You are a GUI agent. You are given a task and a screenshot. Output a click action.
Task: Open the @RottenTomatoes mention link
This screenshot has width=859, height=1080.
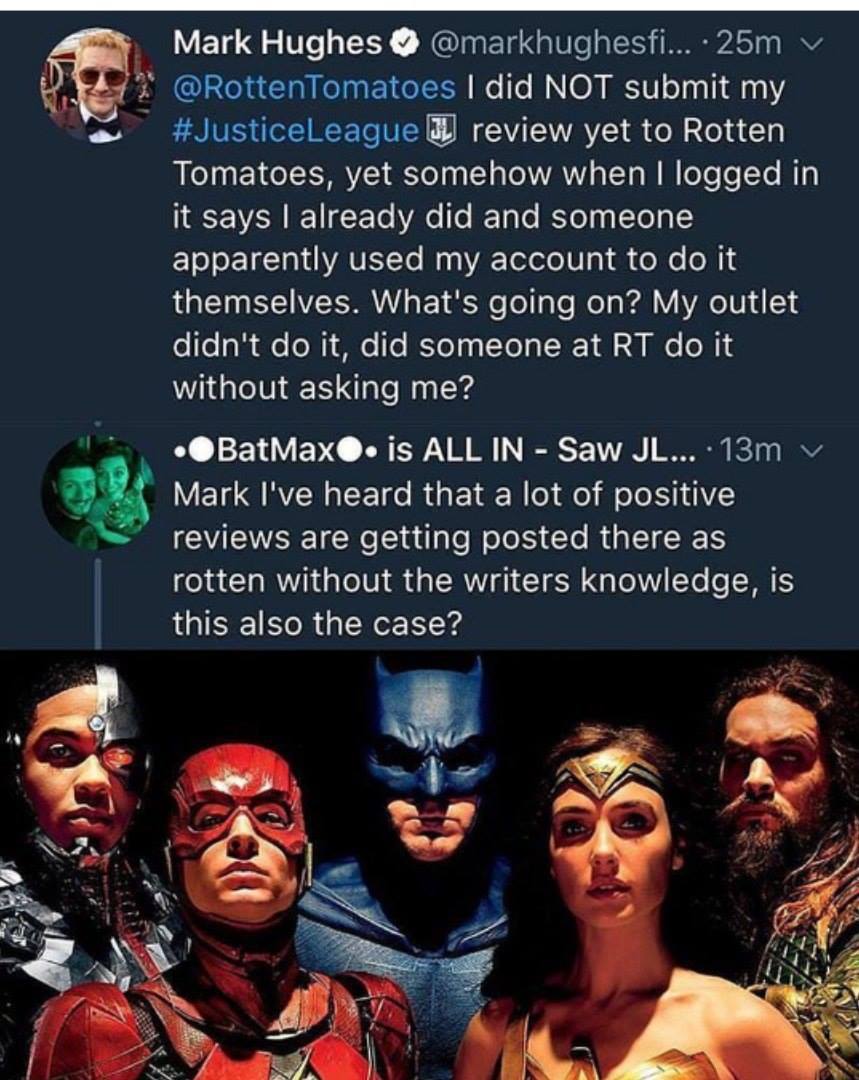pyautogui.click(x=315, y=87)
